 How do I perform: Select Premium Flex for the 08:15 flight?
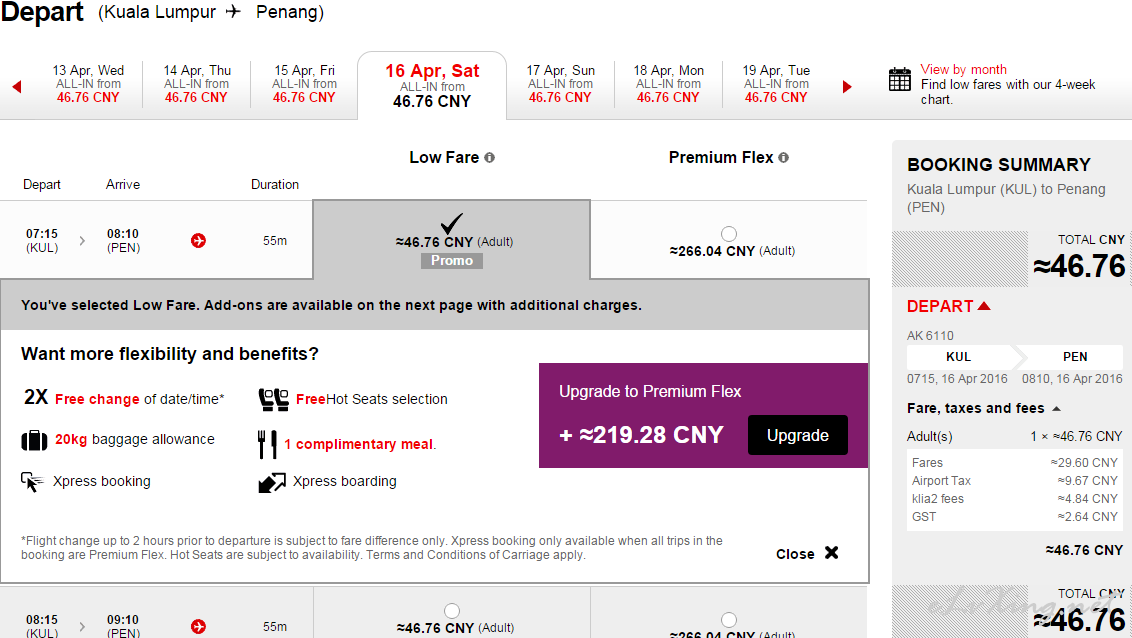[x=729, y=619]
